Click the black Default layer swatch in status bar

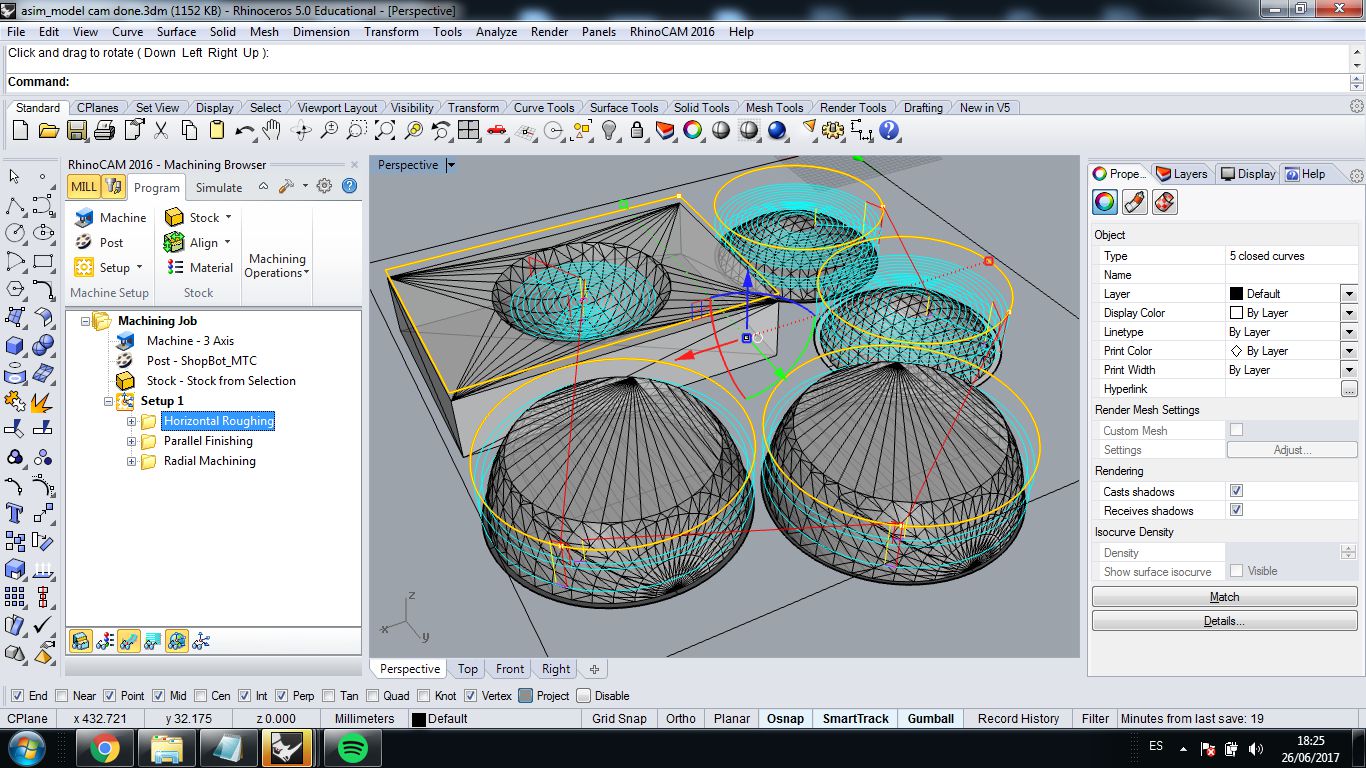click(418, 719)
